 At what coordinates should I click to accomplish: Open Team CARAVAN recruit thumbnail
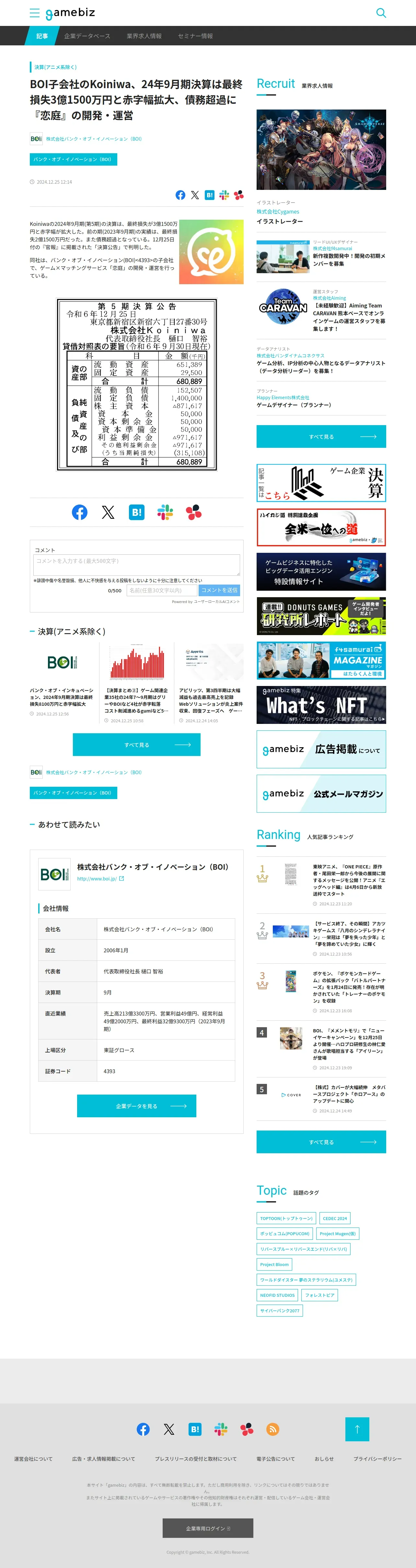(283, 306)
